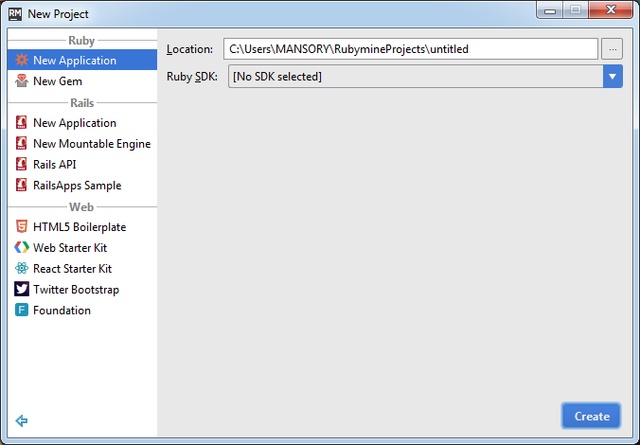Click the Create button
The height and width of the screenshot is (445, 640).
tap(591, 416)
